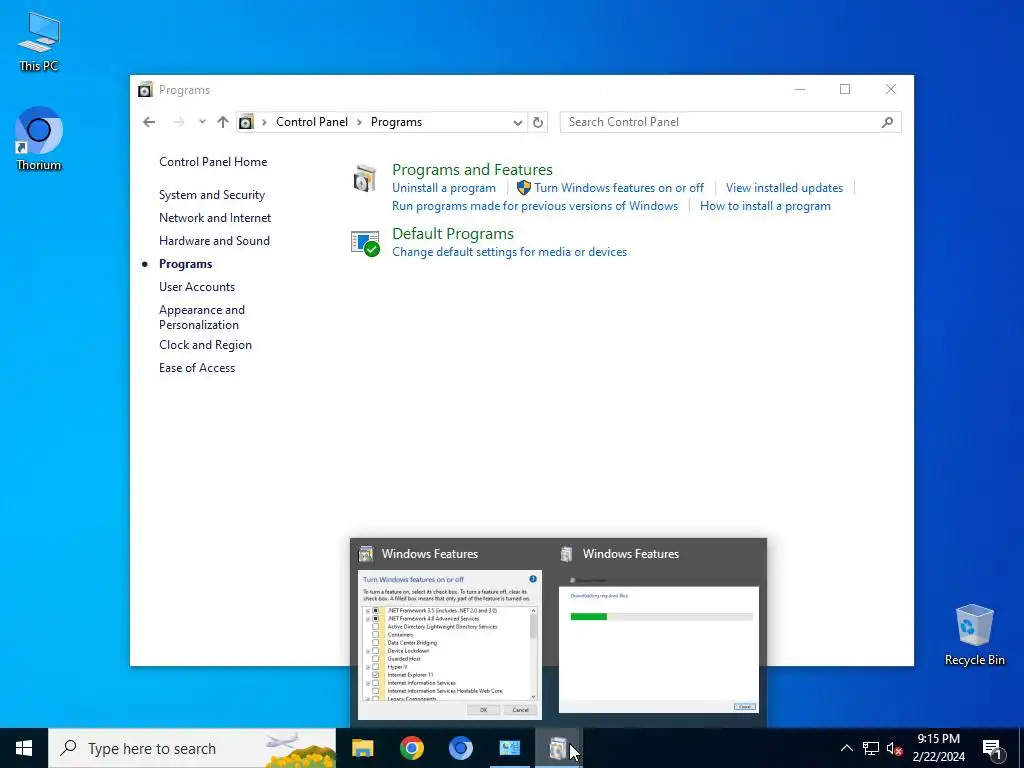Launch Thorium browser from the taskbar
Viewport: 1024px width, 768px height.
pyautogui.click(x=460, y=748)
